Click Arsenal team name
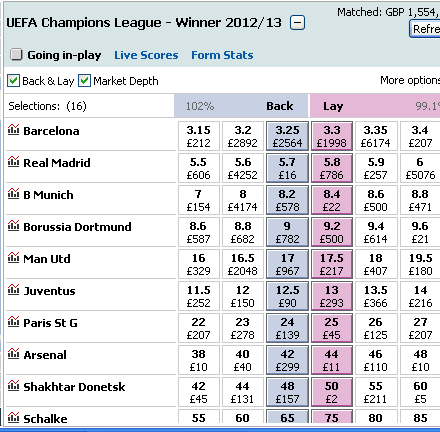This screenshot has height=432, width=440. pos(45,355)
